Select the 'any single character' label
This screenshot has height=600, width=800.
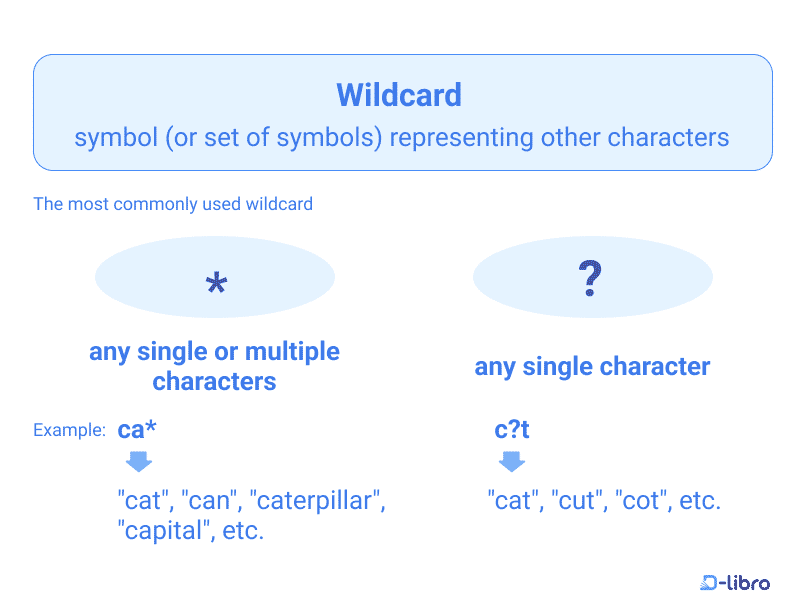pyautogui.click(x=592, y=367)
